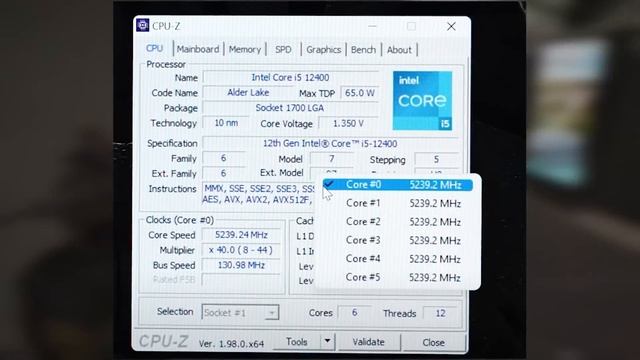Screen dimensions: 640x360
Task: Open the Socket #1 selection dropdown
Action: (x=240, y=313)
